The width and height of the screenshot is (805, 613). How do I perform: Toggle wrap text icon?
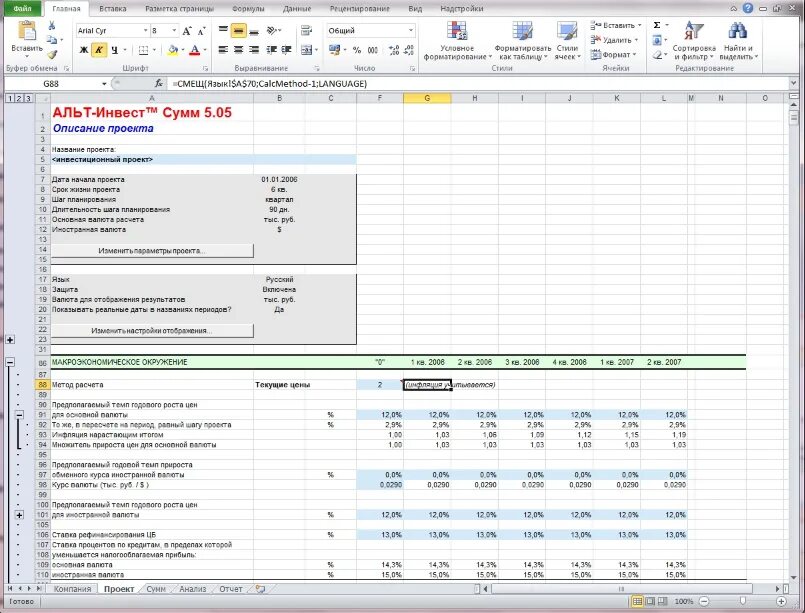coord(306,30)
